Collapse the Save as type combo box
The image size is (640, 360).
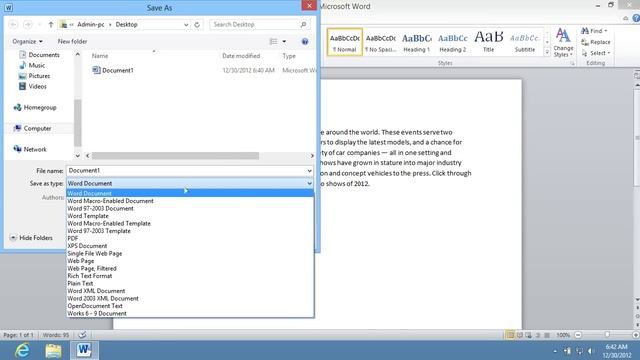(x=309, y=184)
